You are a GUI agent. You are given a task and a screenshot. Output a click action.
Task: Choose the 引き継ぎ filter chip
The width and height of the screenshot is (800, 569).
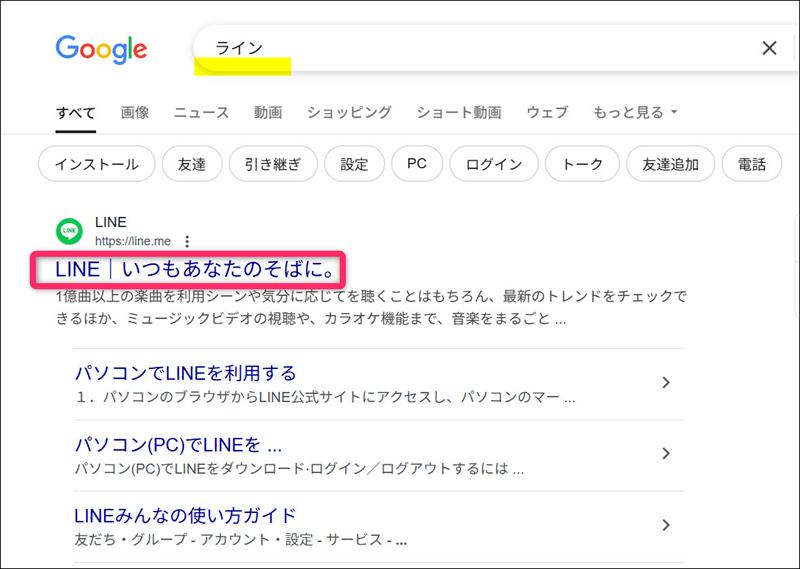(x=273, y=164)
